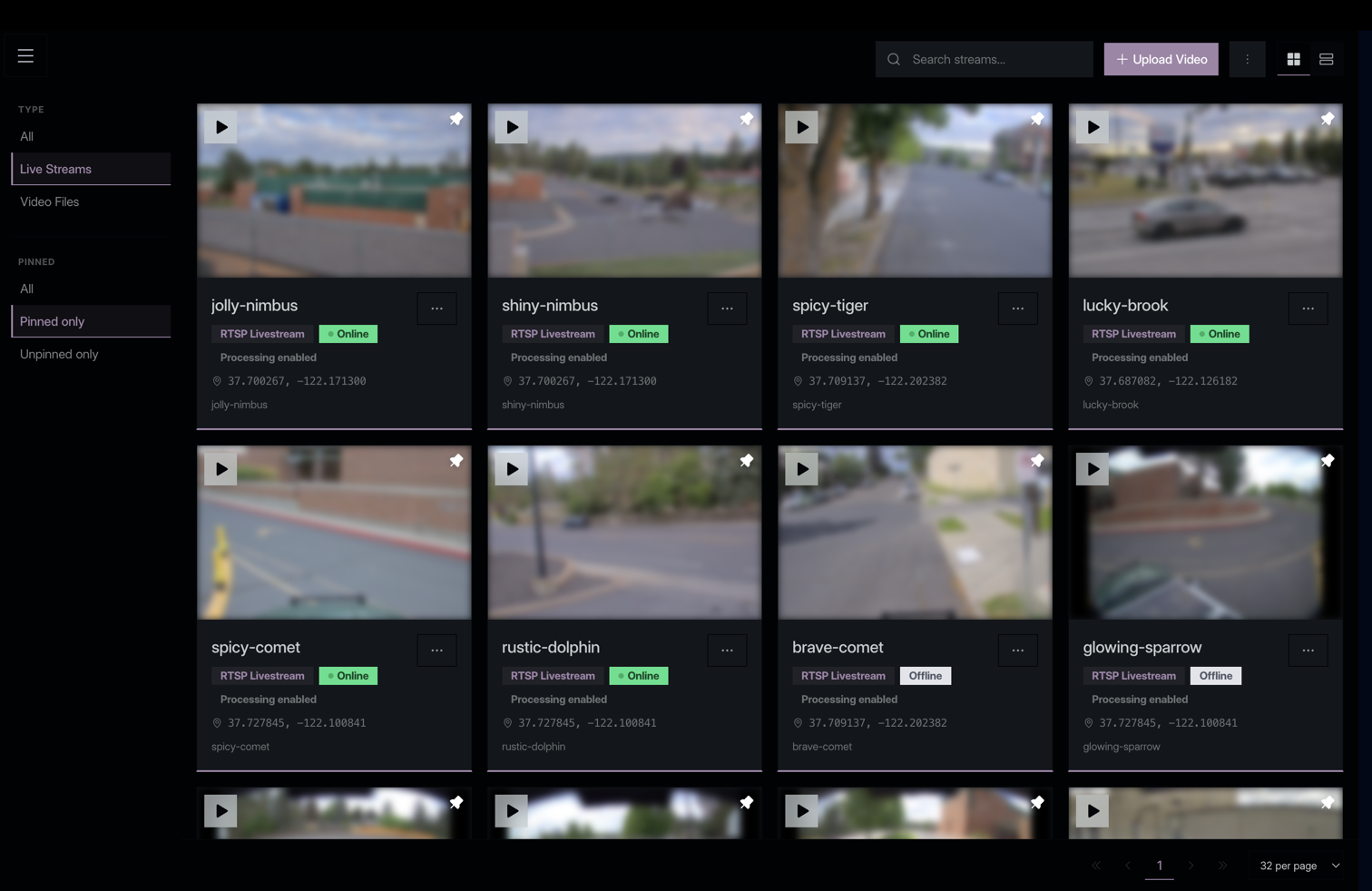Open more options for brave-comet
1372x891 pixels.
coord(1017,651)
